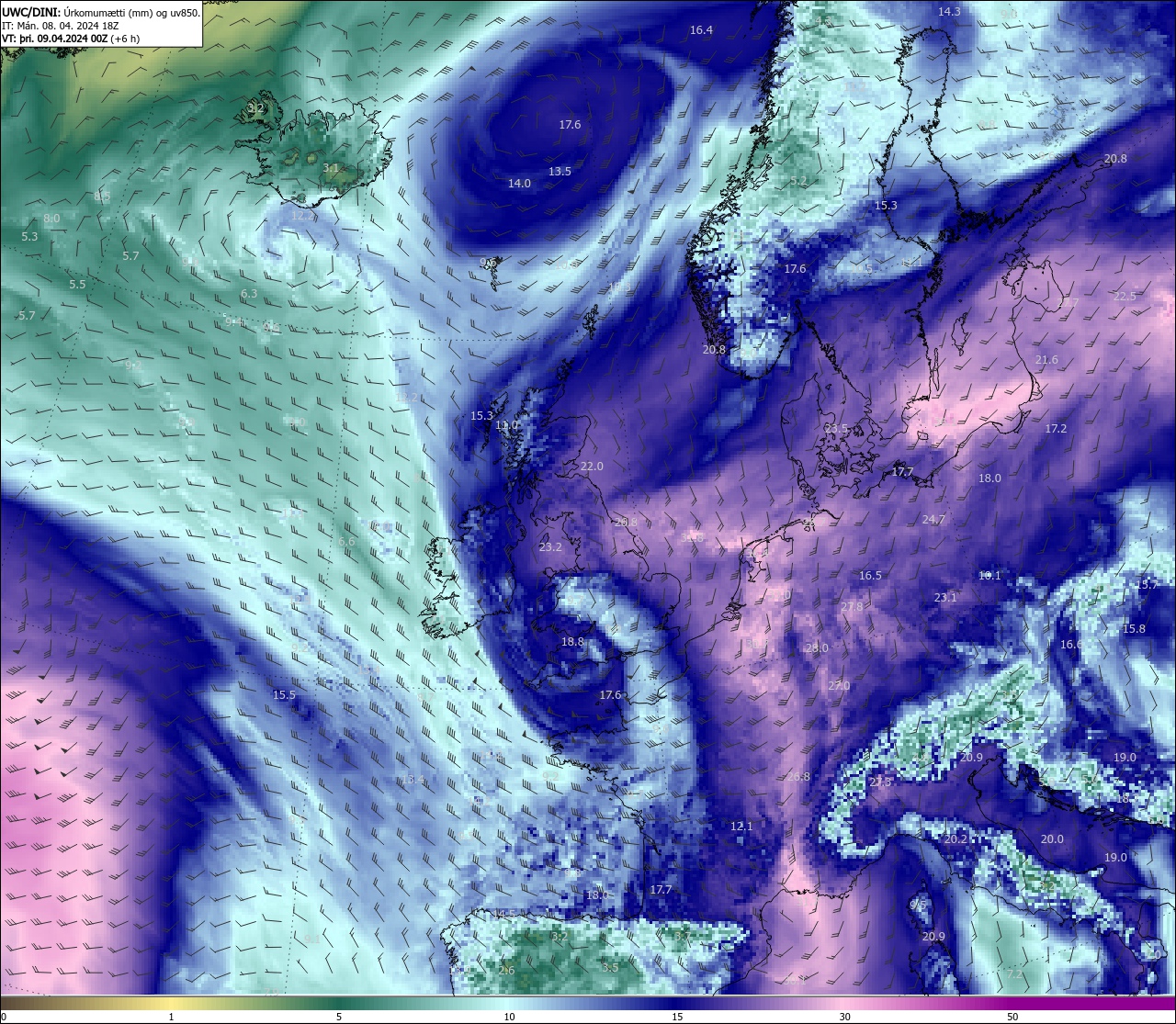Click the '30' tick label on color scale
1176x1024 pixels.
(844, 1017)
